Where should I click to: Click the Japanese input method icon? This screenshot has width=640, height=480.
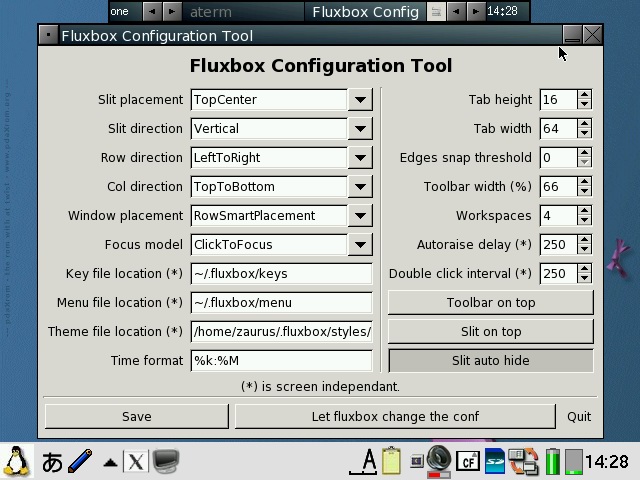[x=52, y=462]
